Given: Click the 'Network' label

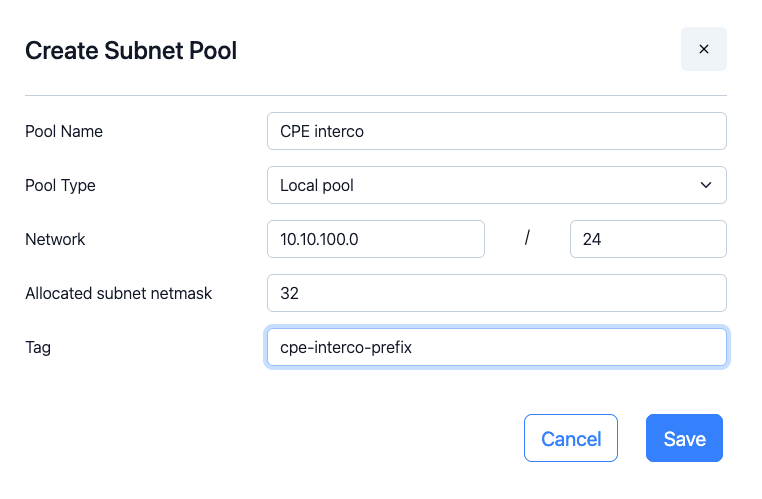Looking at the screenshot, I should pyautogui.click(x=55, y=240).
